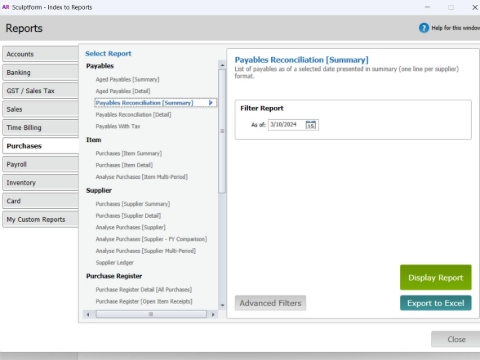The image size is (480, 360).
Task: Click the Purchase Register section heading
Action: click(114, 276)
